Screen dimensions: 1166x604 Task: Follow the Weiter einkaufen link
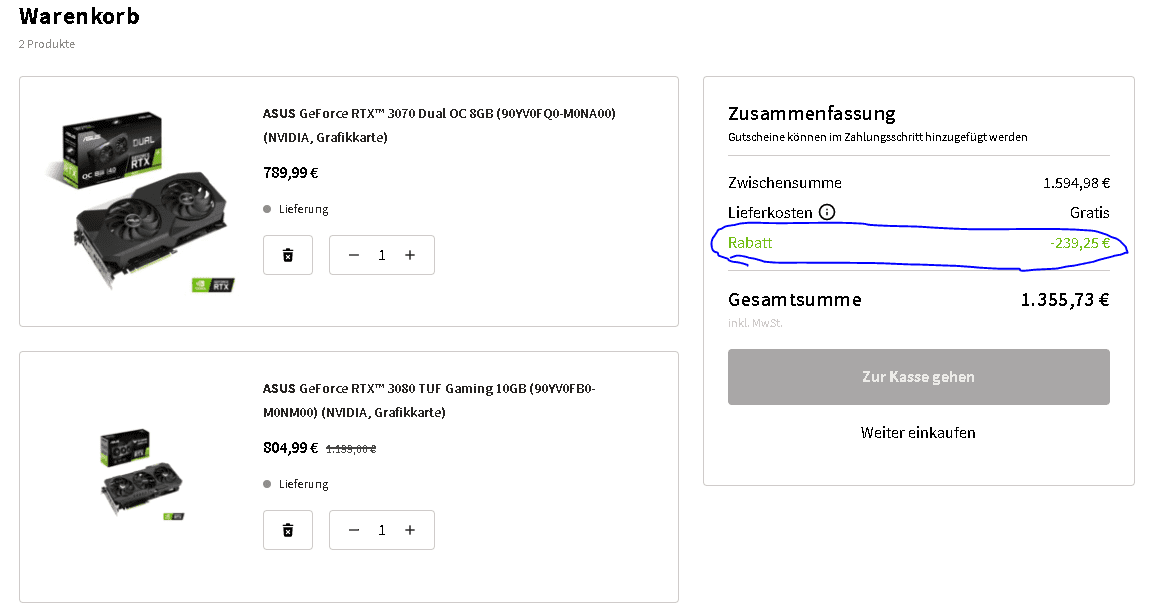[x=918, y=433]
